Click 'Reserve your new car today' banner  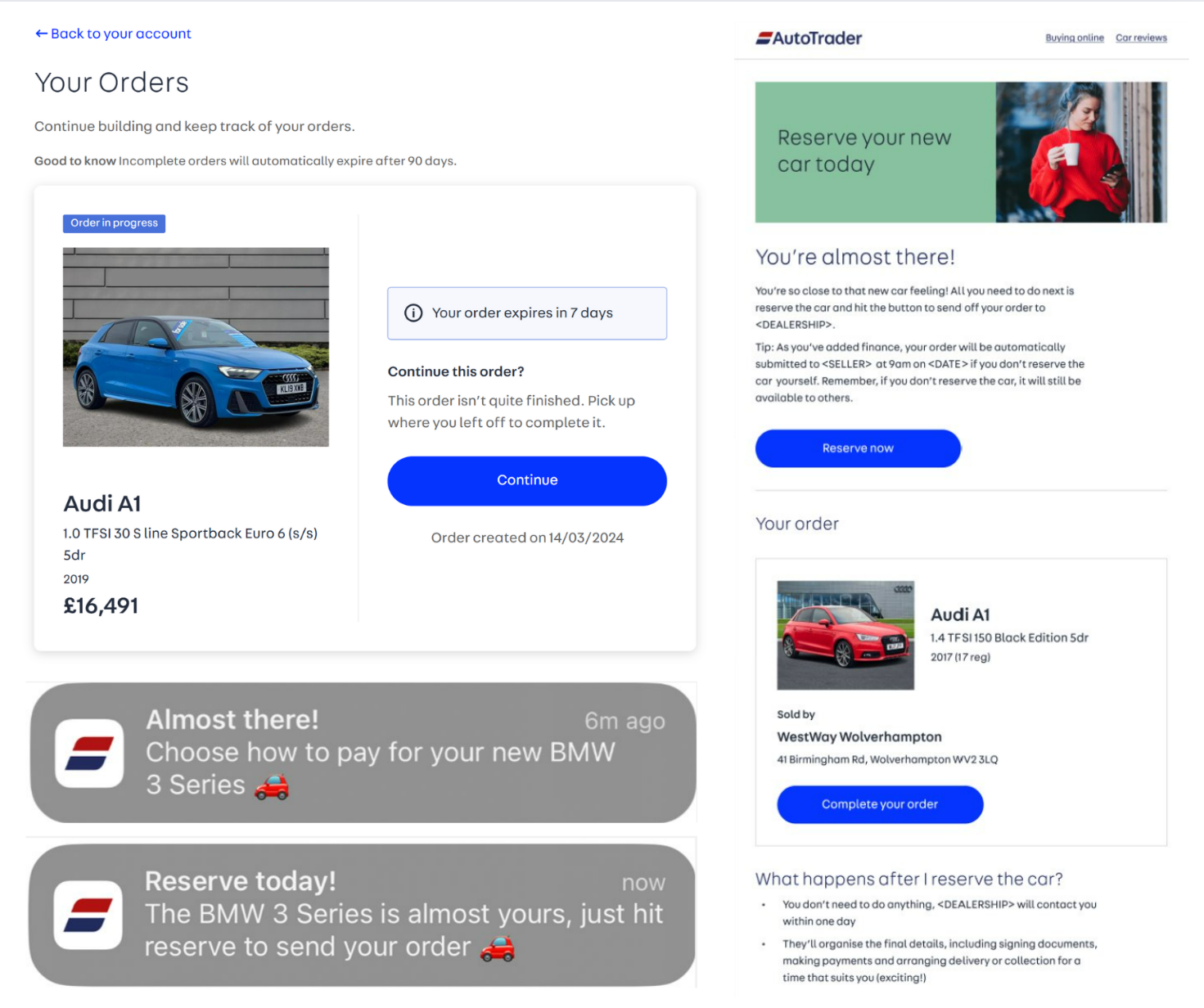point(961,152)
